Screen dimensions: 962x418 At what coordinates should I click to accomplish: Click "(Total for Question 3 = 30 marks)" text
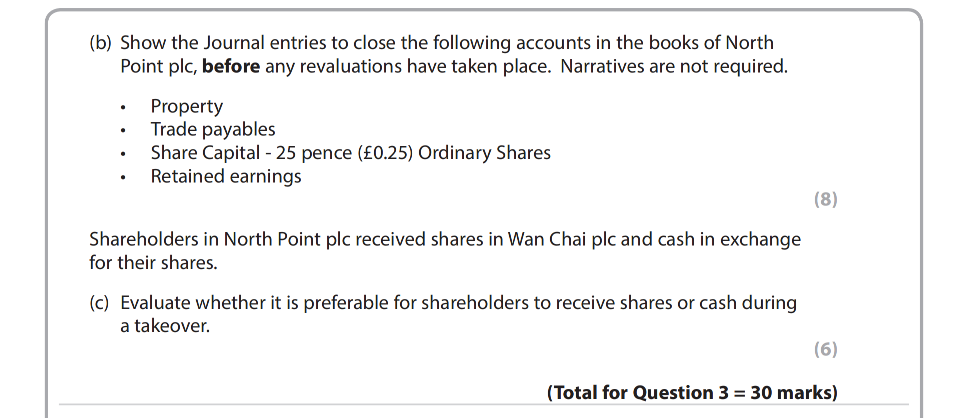692,392
